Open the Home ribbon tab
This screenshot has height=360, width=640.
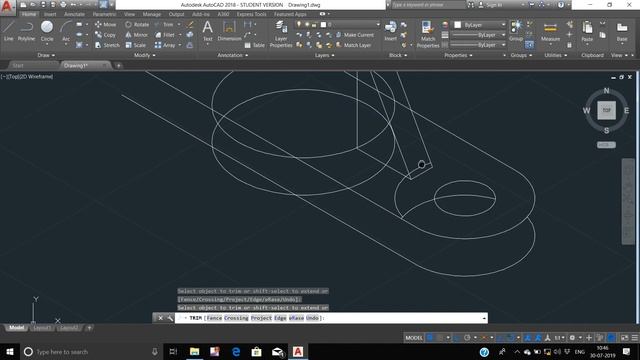coord(29,14)
